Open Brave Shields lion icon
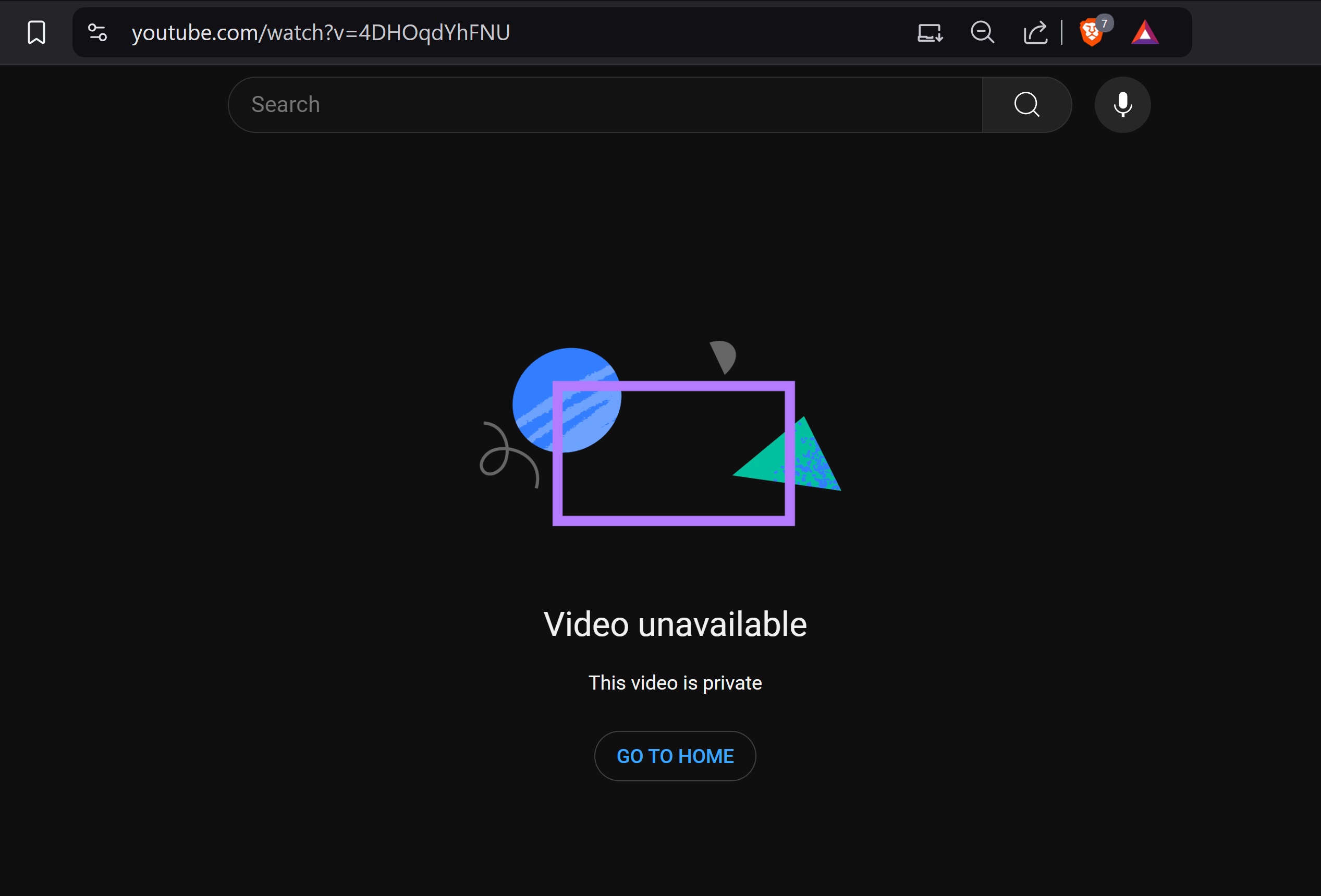 click(x=1090, y=32)
